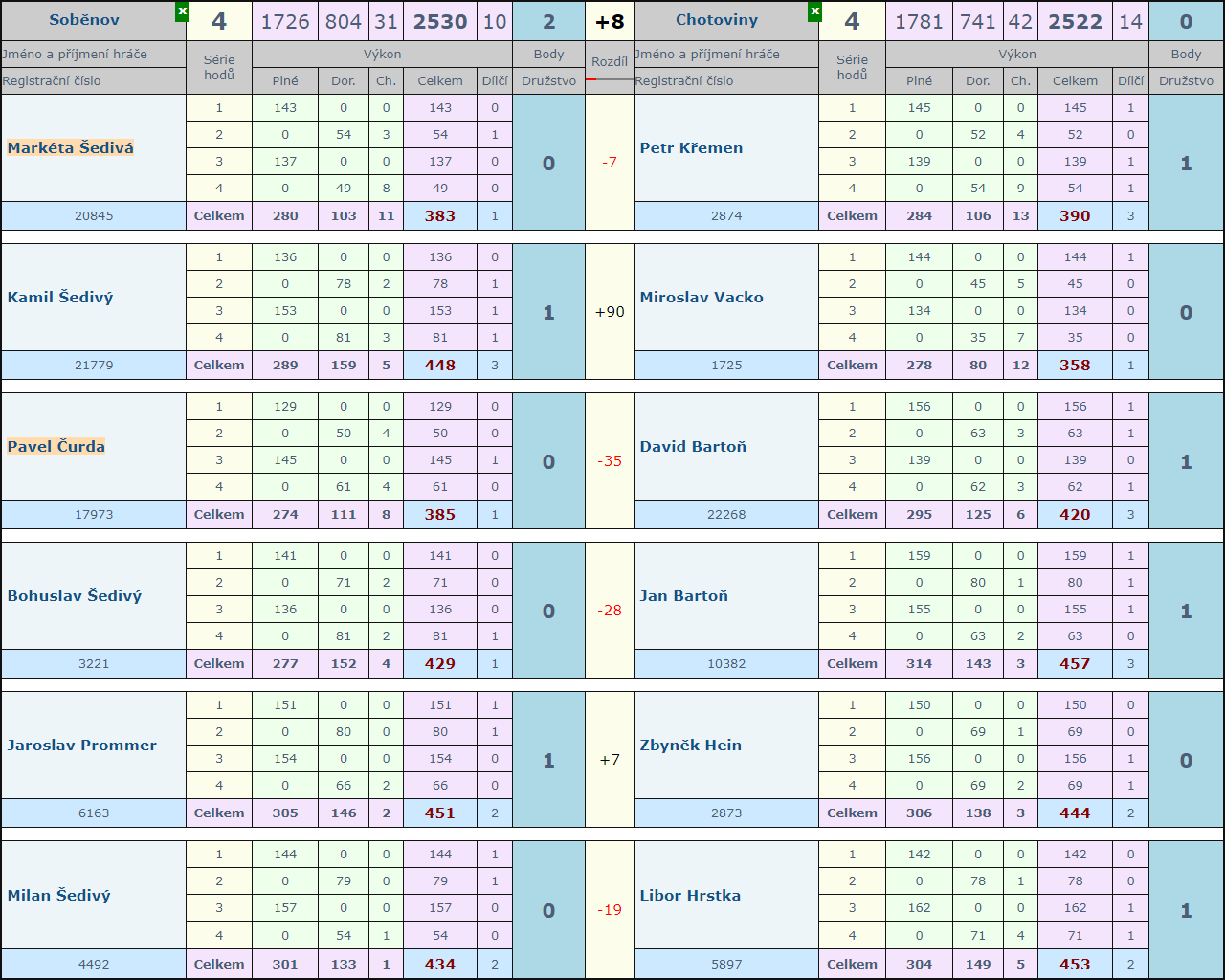
Task: Click the -7 difference value
Action: point(610,163)
